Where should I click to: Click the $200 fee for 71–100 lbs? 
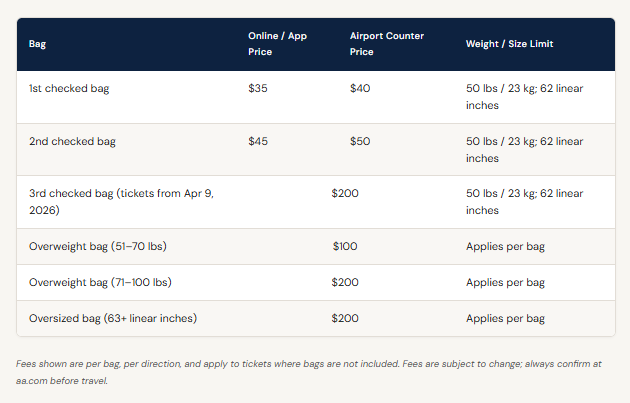[x=345, y=282]
